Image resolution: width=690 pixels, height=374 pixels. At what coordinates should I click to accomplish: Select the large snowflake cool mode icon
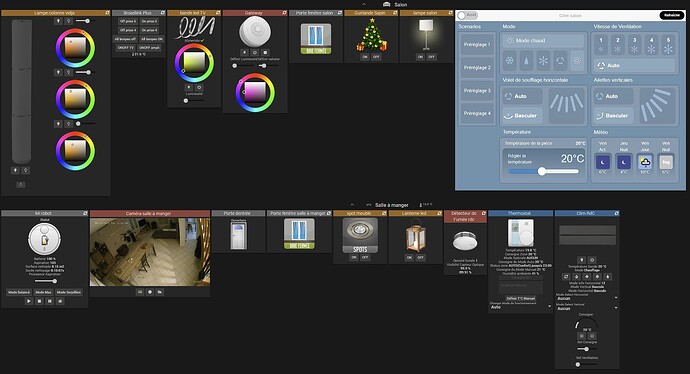click(x=543, y=61)
